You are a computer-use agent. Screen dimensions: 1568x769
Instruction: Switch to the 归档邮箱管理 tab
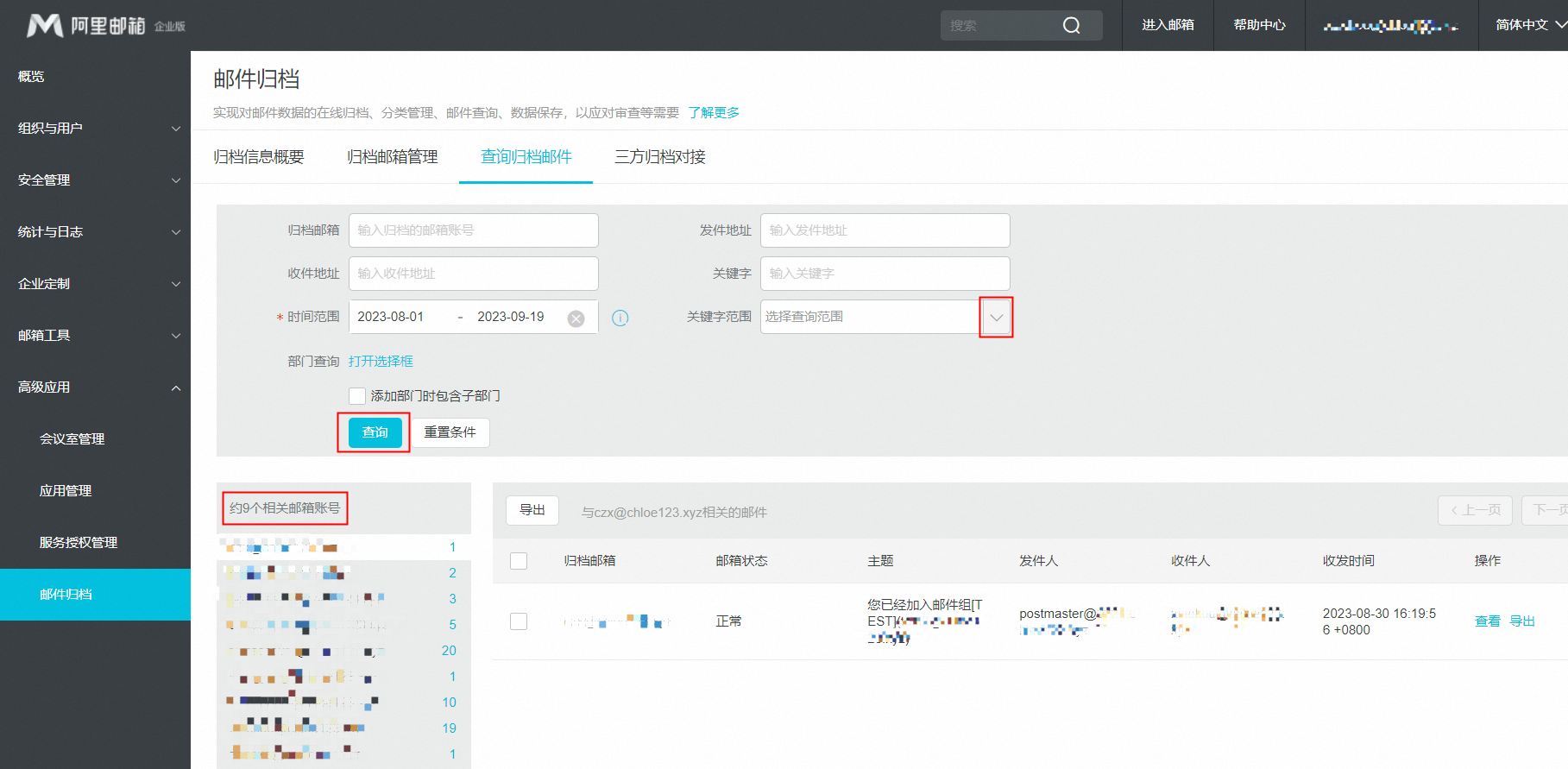(x=392, y=157)
